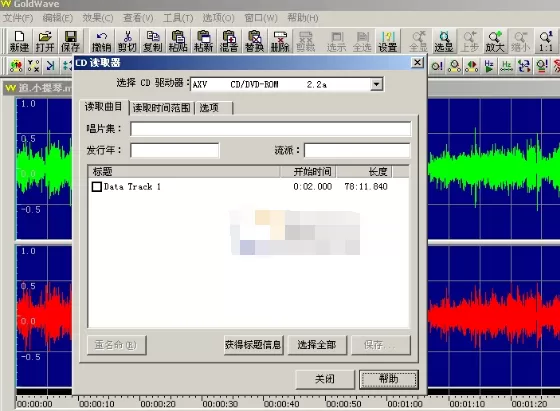Switch to the 读取曲目 tab

104,107
